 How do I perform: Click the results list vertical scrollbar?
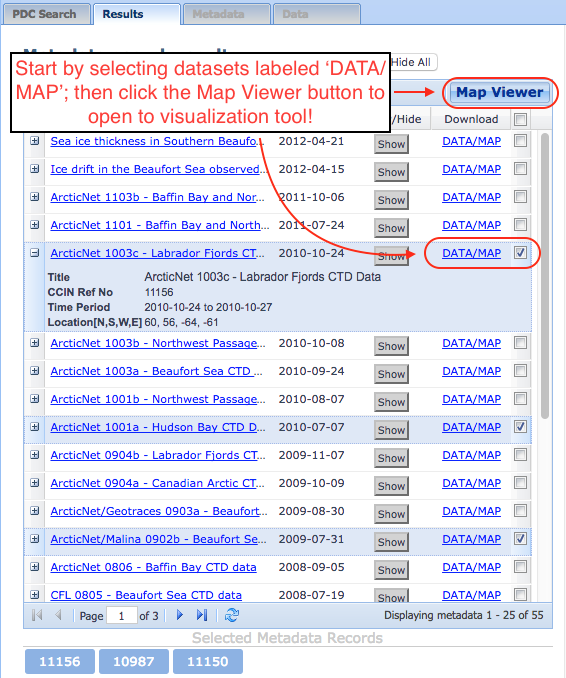tap(545, 275)
